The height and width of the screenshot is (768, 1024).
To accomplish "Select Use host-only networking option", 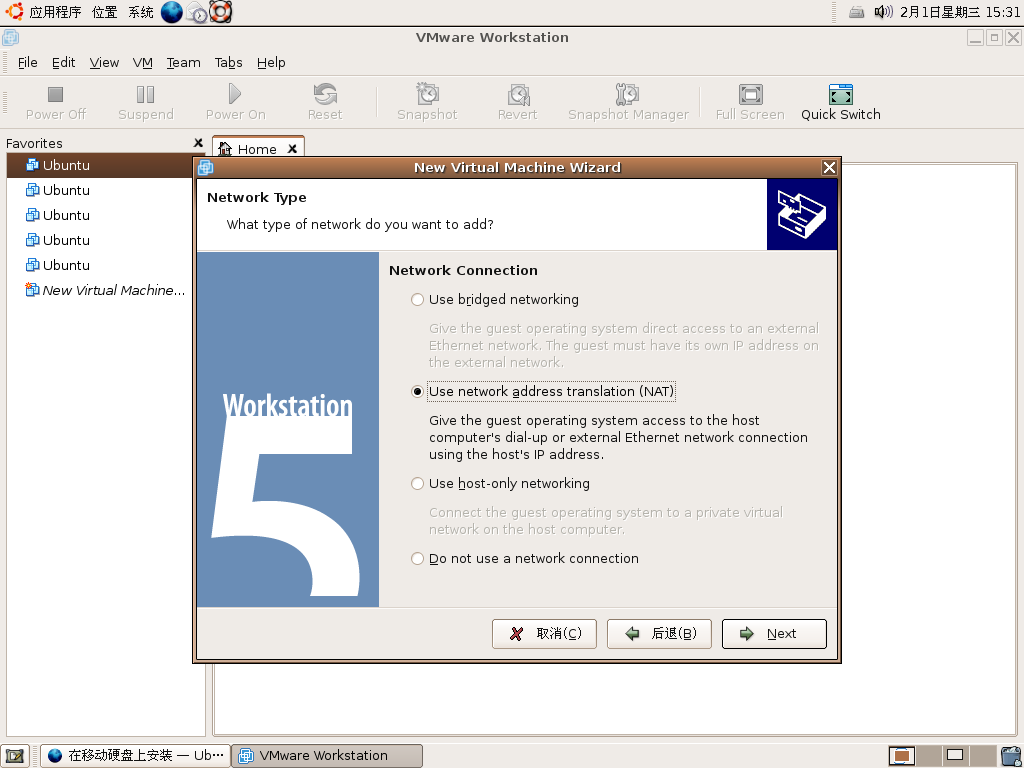I will 500,484.
